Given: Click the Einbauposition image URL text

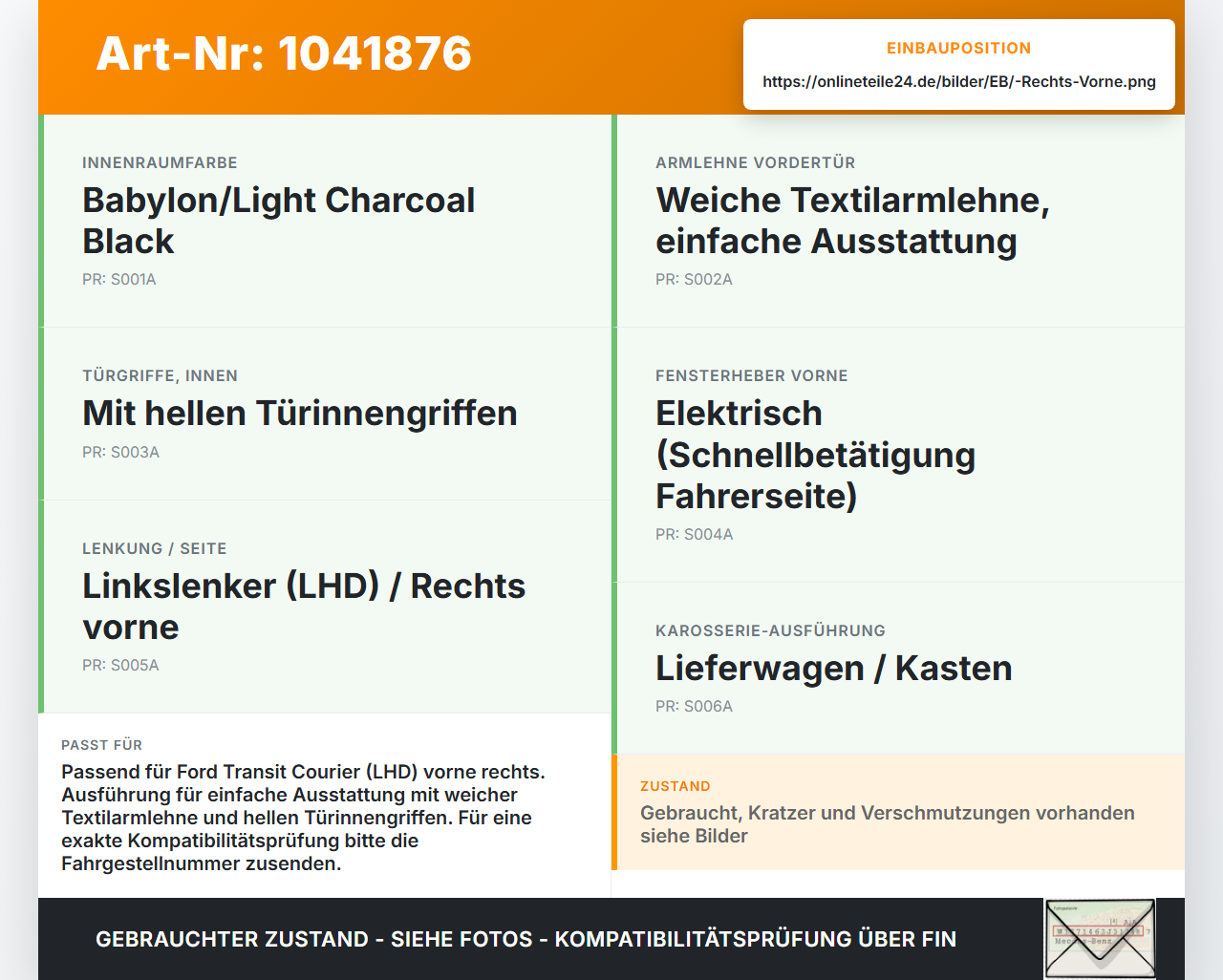Looking at the screenshot, I should click(959, 81).
